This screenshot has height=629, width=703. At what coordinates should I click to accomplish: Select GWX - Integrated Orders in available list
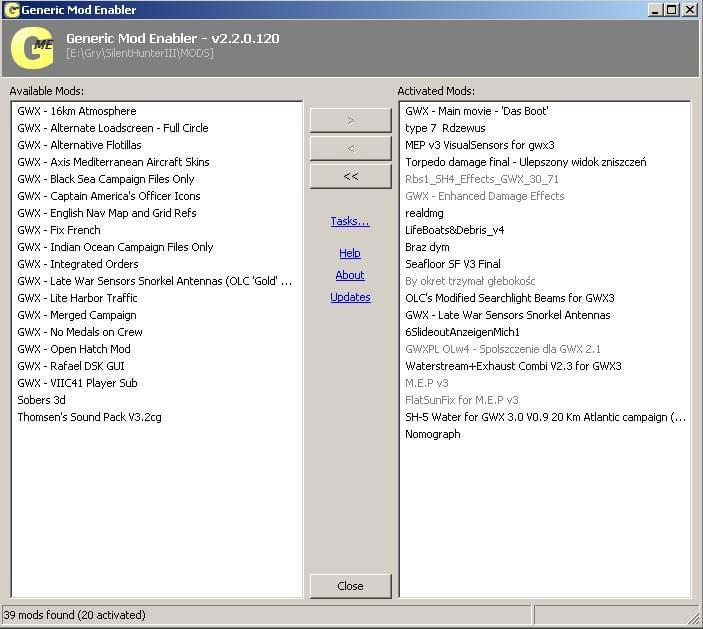click(x=78, y=264)
